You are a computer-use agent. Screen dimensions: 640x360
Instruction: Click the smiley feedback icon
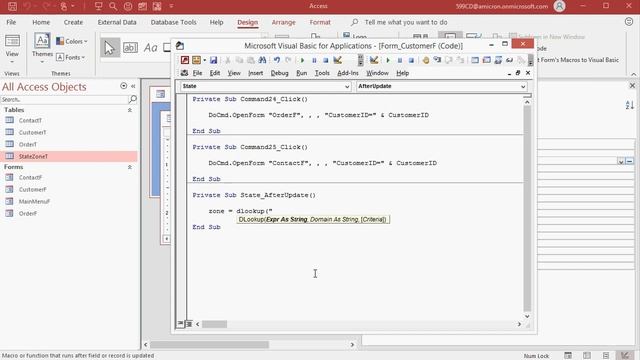pos(629,22)
